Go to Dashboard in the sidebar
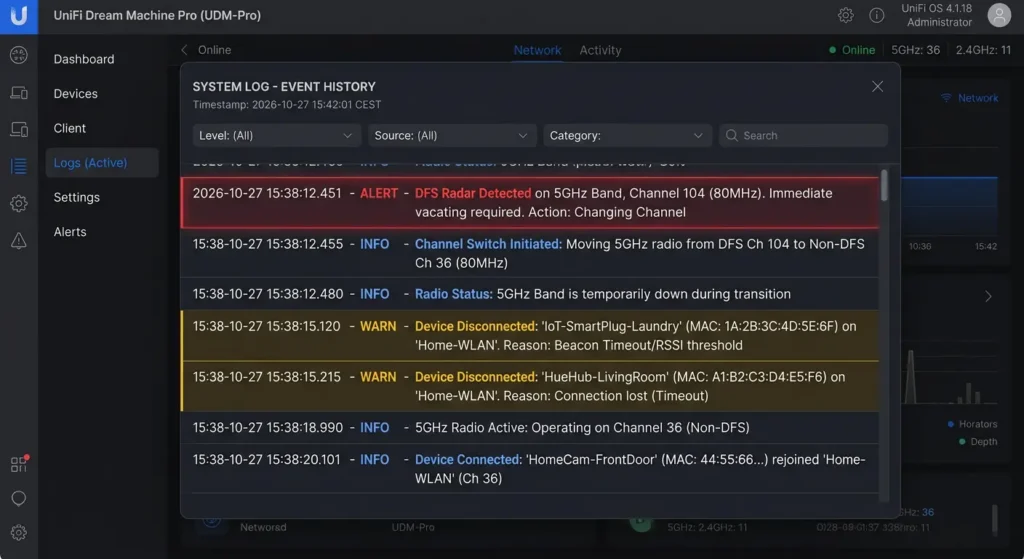 pyautogui.click(x=84, y=59)
